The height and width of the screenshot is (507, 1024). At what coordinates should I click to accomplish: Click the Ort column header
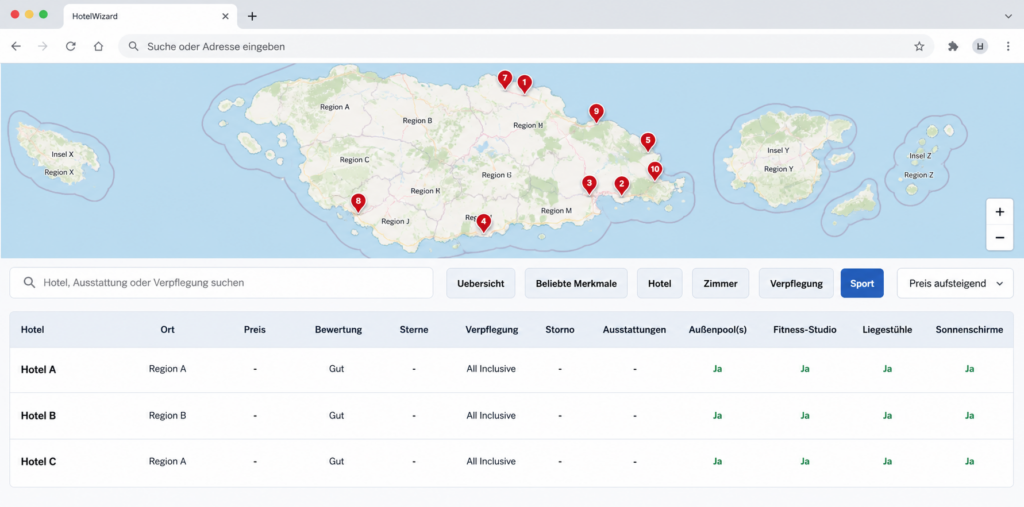click(x=167, y=330)
